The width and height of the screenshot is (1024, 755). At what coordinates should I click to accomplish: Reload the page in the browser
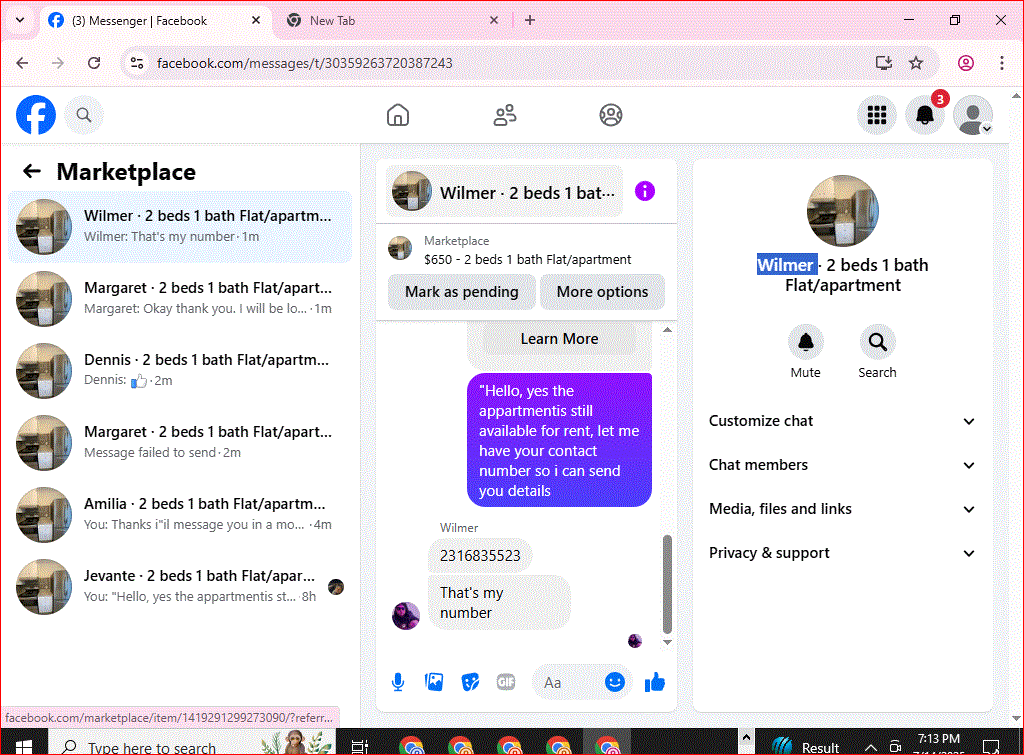94,63
